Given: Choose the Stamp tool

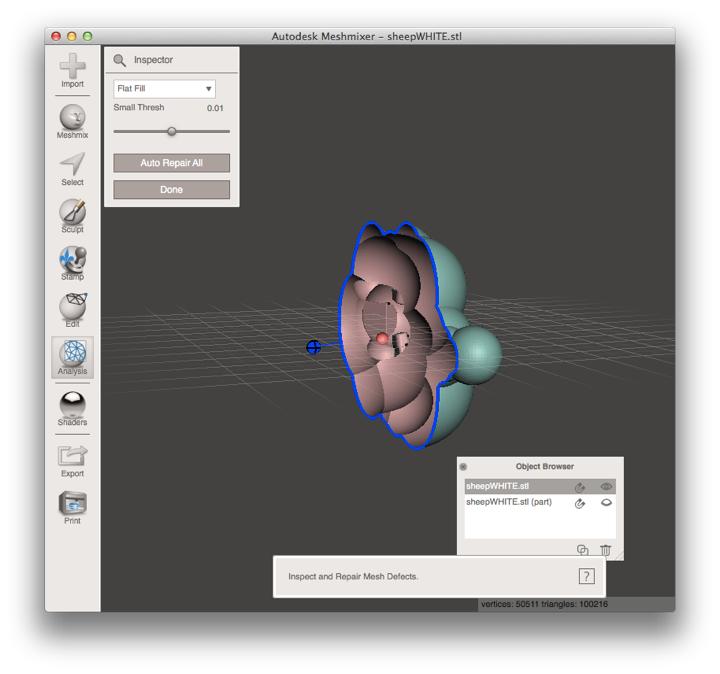Looking at the screenshot, I should point(72,260).
